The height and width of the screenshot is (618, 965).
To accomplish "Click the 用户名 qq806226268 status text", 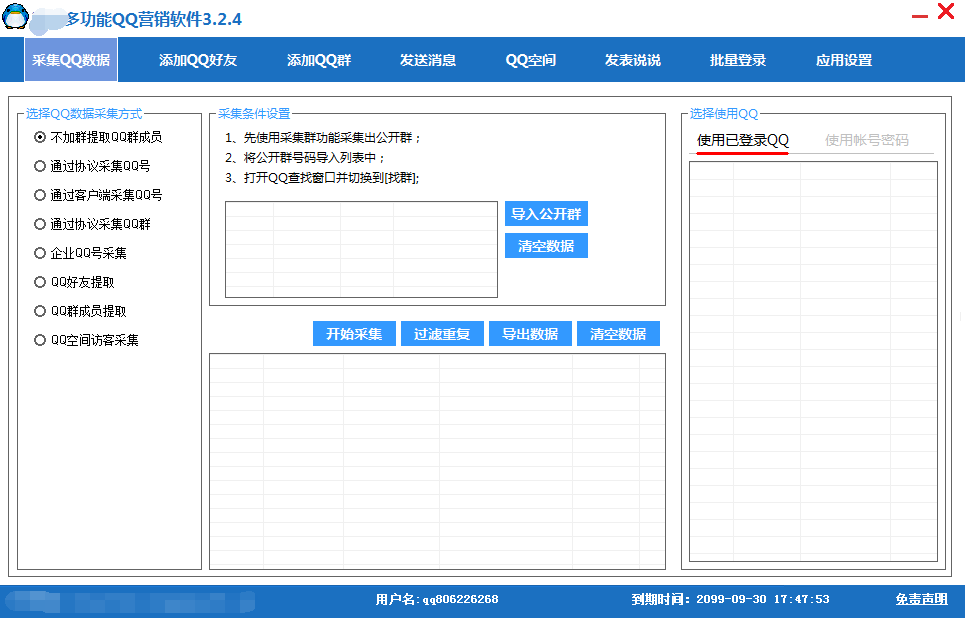I will click(x=437, y=599).
